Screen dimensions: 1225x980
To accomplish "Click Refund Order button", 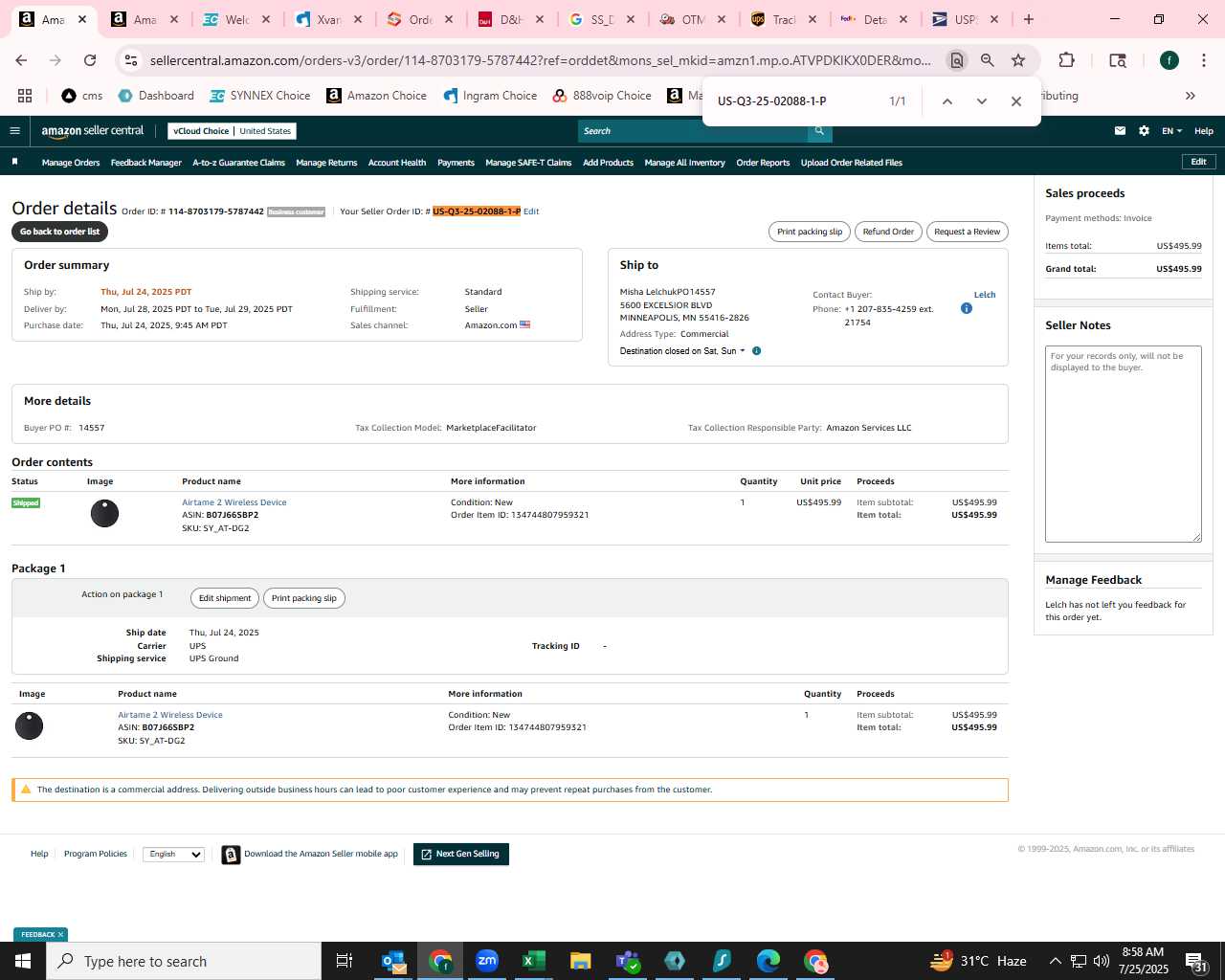I will (888, 232).
